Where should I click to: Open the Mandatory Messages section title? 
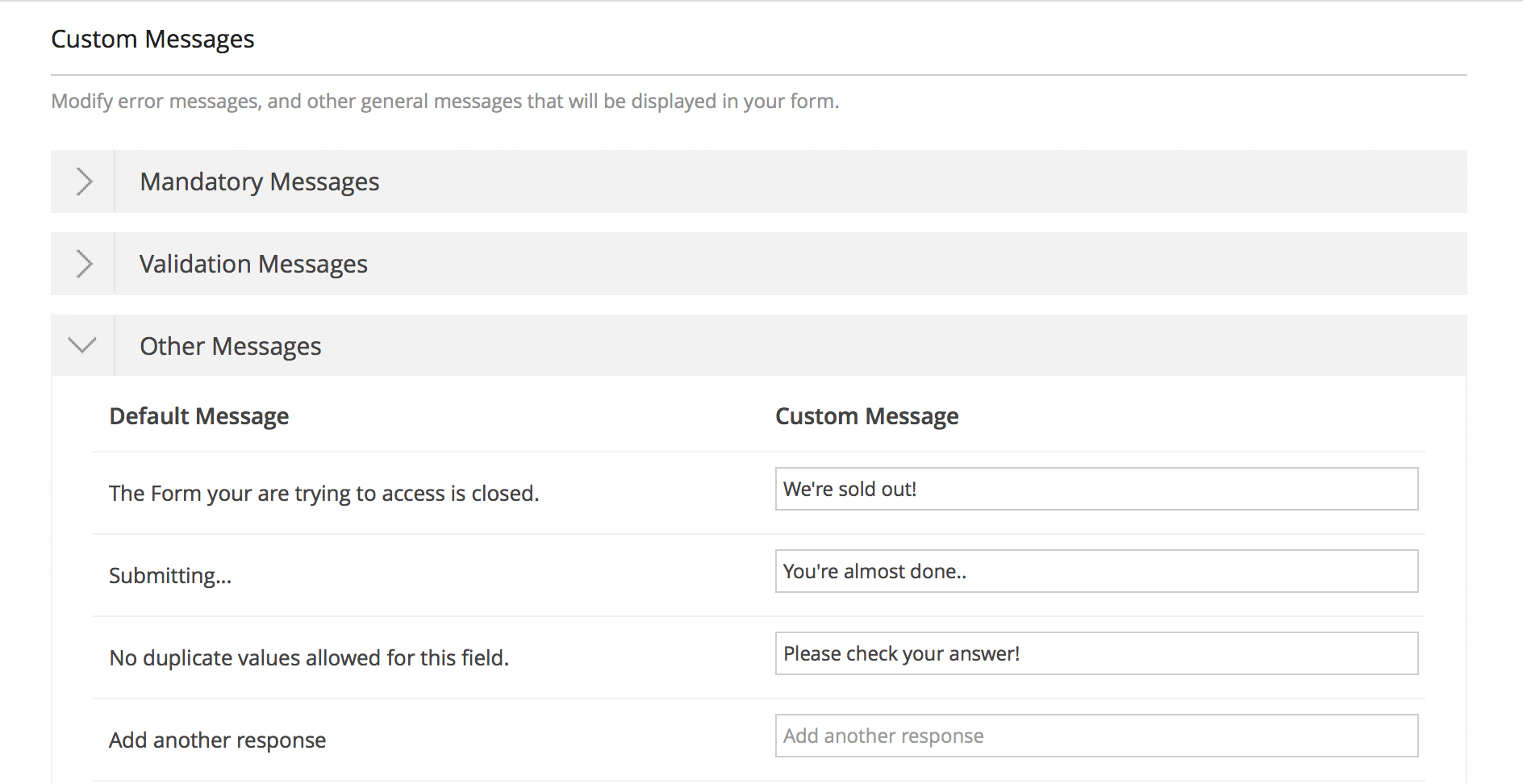259,182
